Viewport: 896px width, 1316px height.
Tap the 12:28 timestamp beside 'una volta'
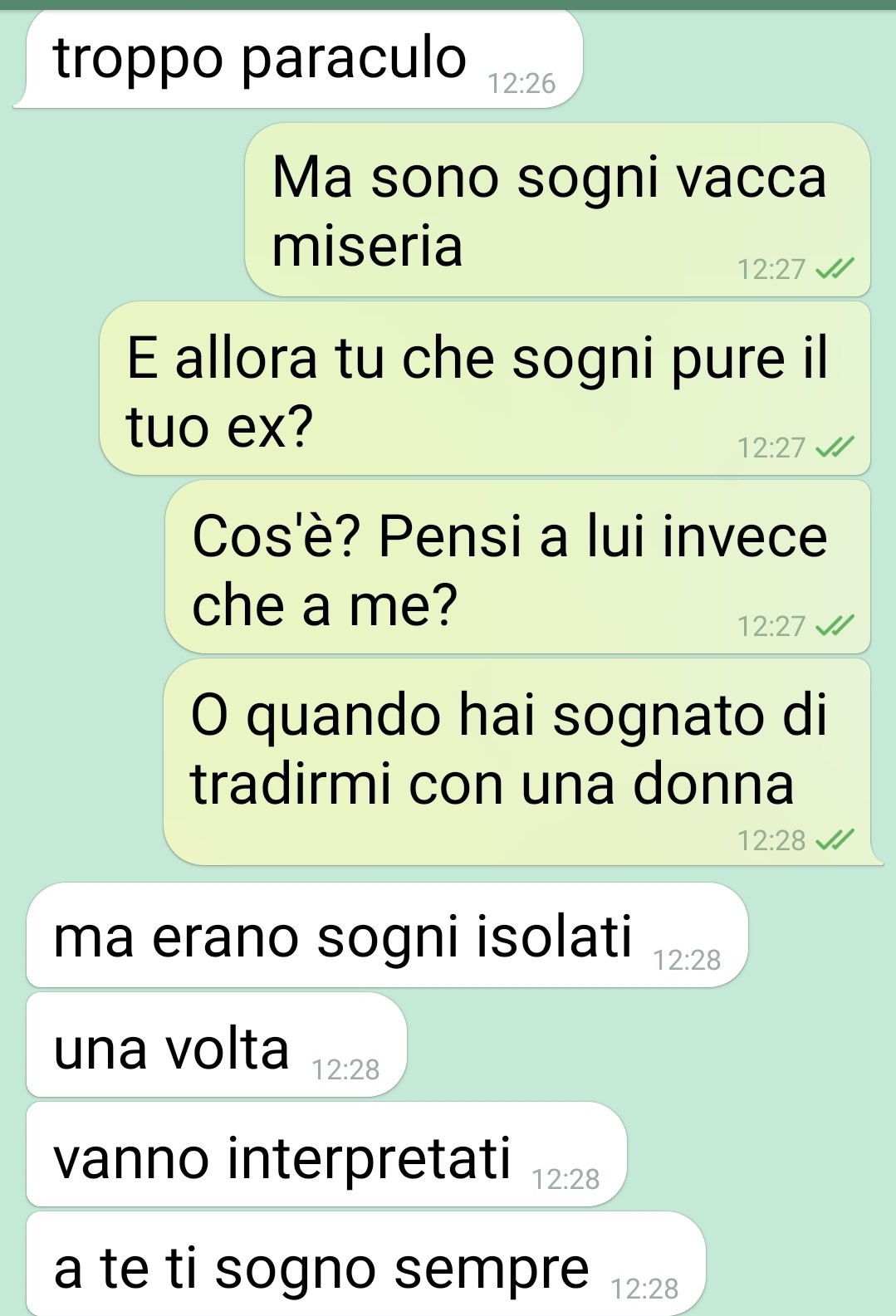[x=345, y=1069]
